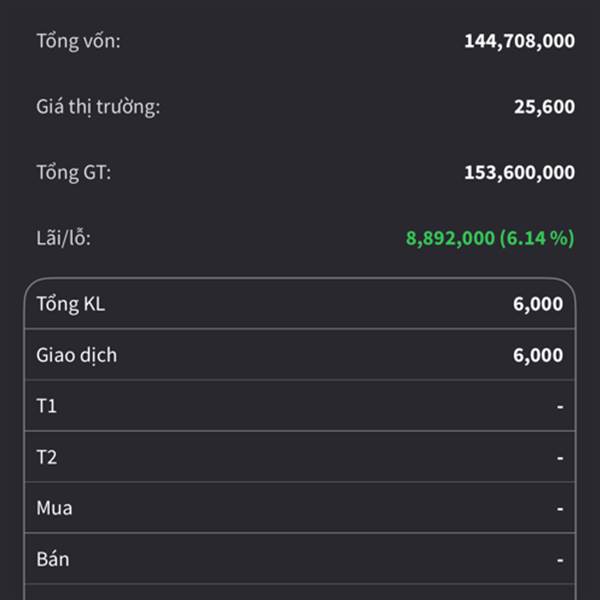Click the dash value in Mua row
Image resolution: width=600 pixels, height=600 pixels.
tap(560, 509)
